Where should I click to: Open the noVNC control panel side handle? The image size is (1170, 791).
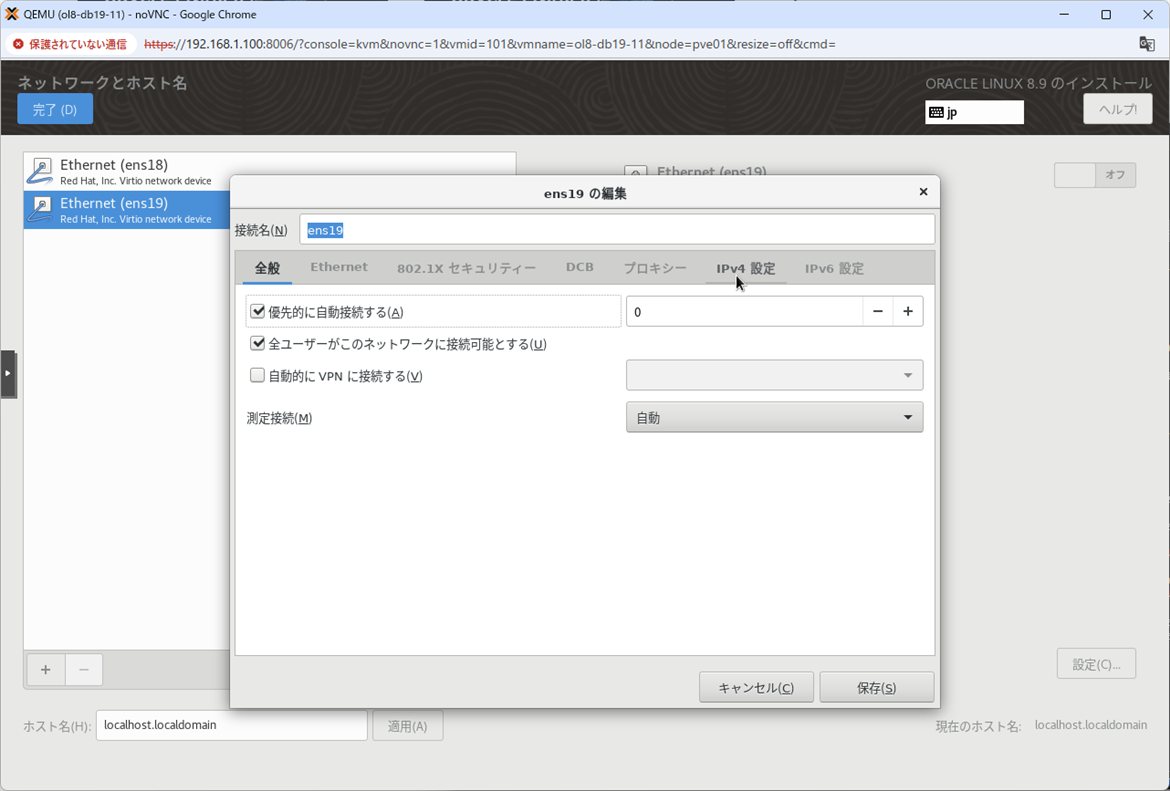pyautogui.click(x=8, y=374)
